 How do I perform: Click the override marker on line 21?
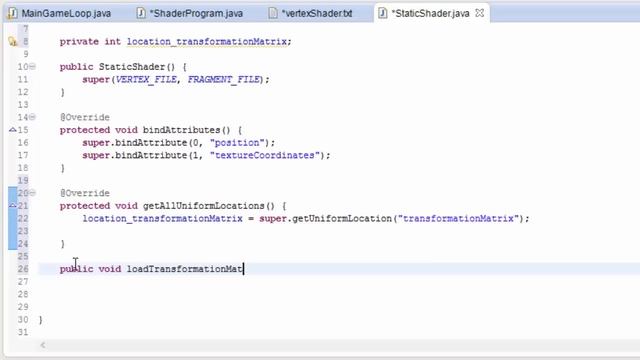point(13,205)
